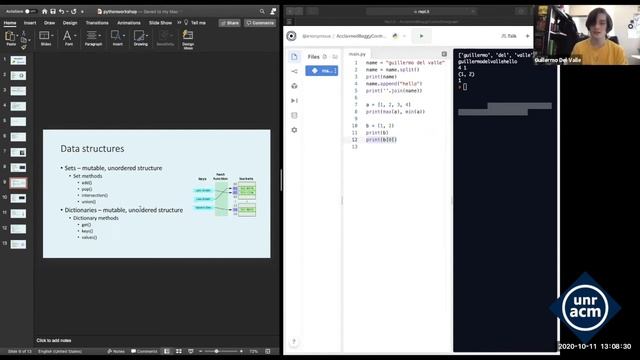Click the Data structures slide title

click(92, 149)
